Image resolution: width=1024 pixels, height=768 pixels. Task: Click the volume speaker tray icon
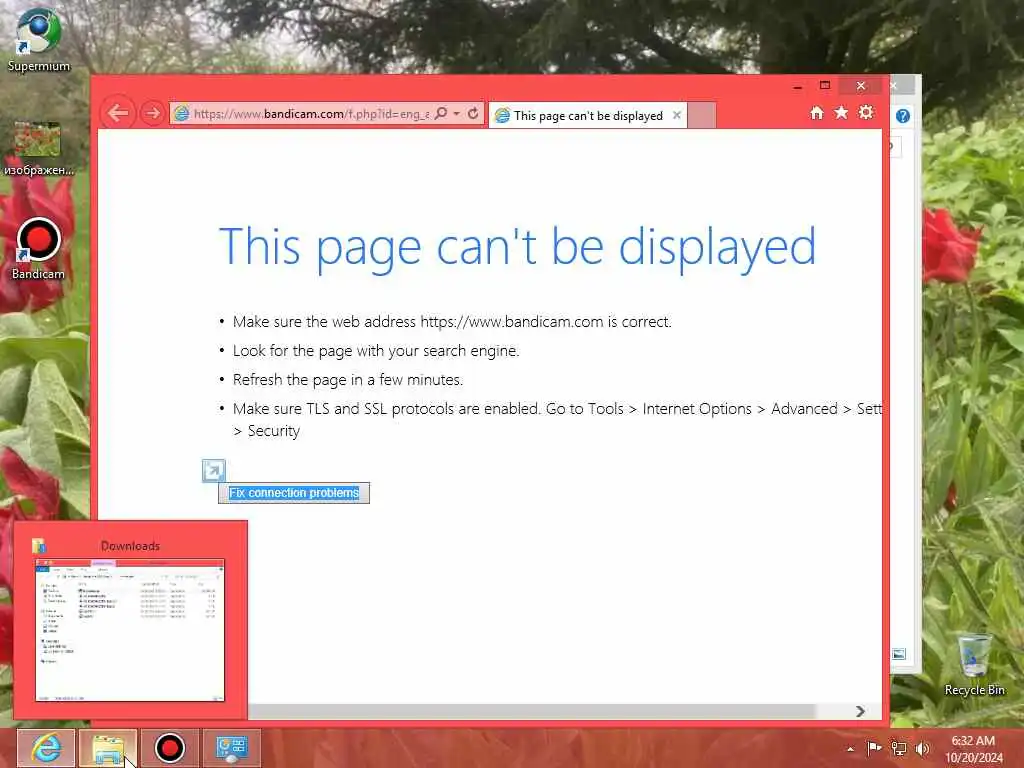[x=922, y=749]
